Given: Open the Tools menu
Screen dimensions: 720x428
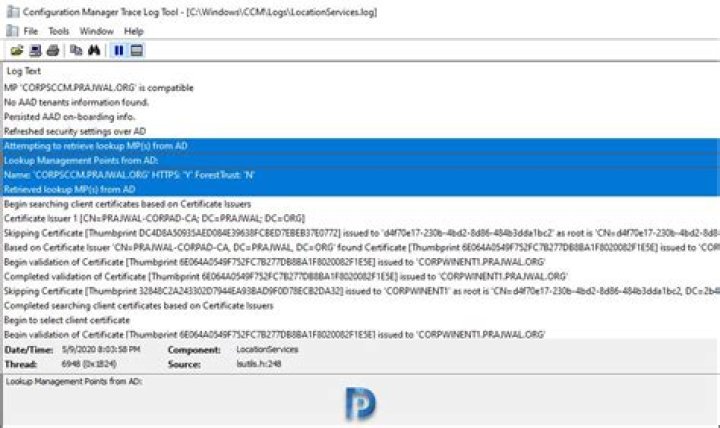Looking at the screenshot, I should tap(59, 31).
